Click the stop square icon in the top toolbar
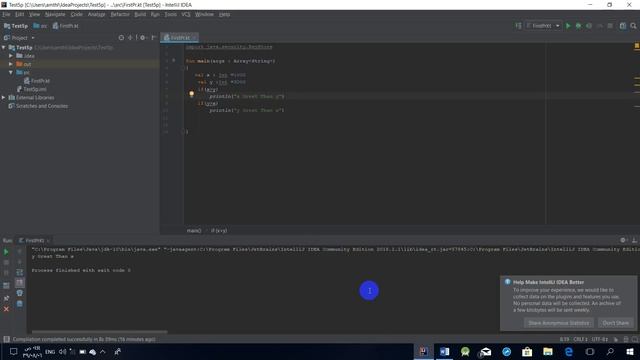This screenshot has height=360, width=640. click(x=610, y=26)
